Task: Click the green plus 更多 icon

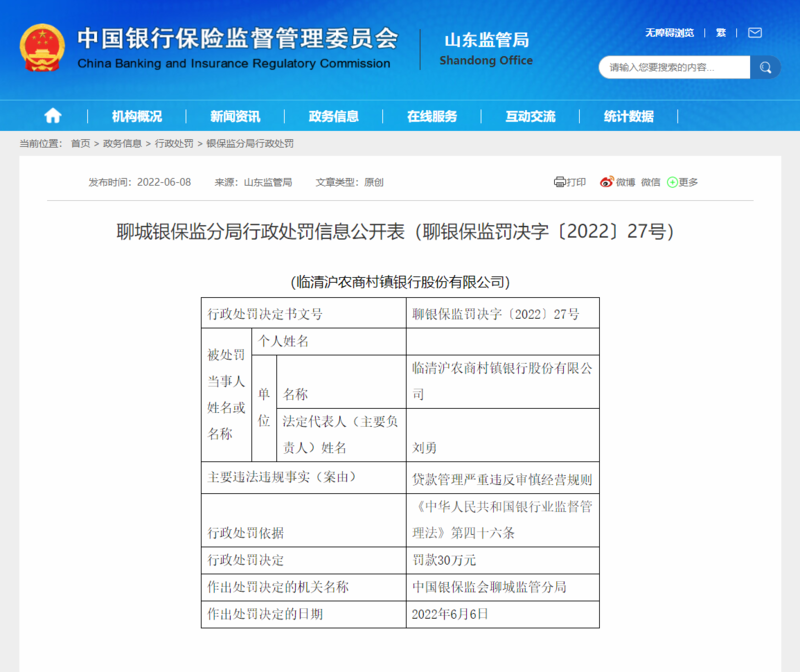Action: coord(672,182)
